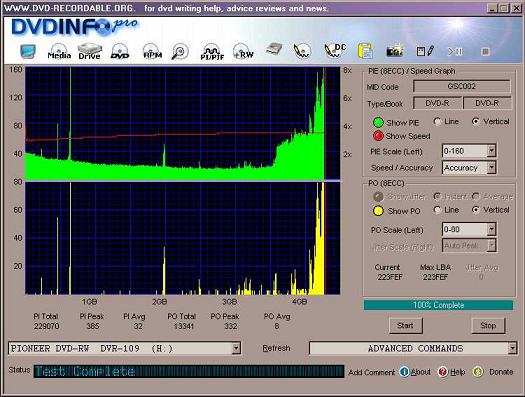Minimize the DVDInfoPro window
Viewport: 525px width, 397px height.
point(492,8)
